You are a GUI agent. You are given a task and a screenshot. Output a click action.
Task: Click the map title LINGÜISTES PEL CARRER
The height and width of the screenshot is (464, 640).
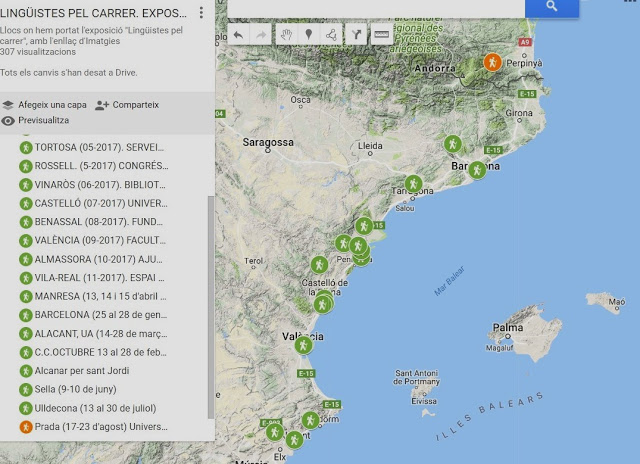point(93,13)
